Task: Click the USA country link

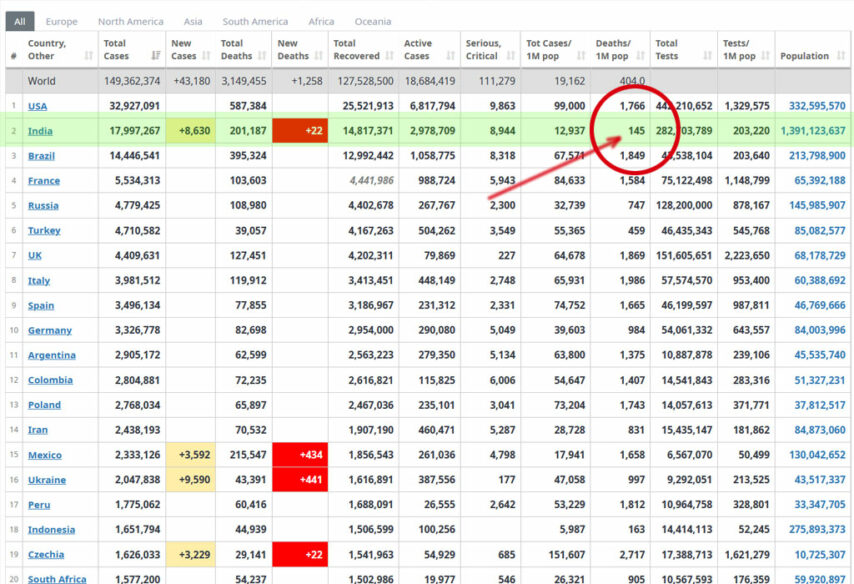Action: 37,106
